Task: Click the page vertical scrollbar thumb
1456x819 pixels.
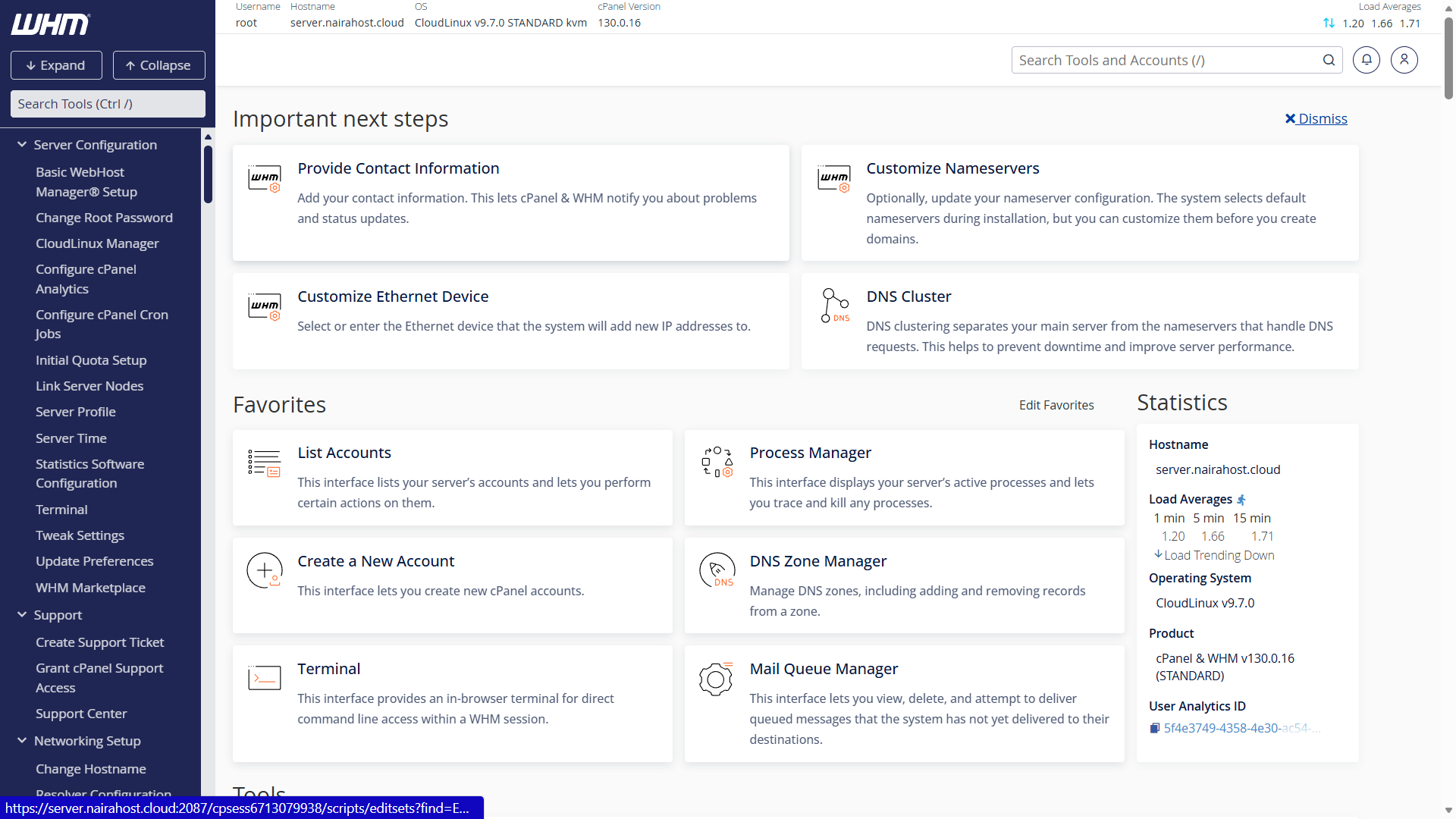Action: coord(1448,57)
